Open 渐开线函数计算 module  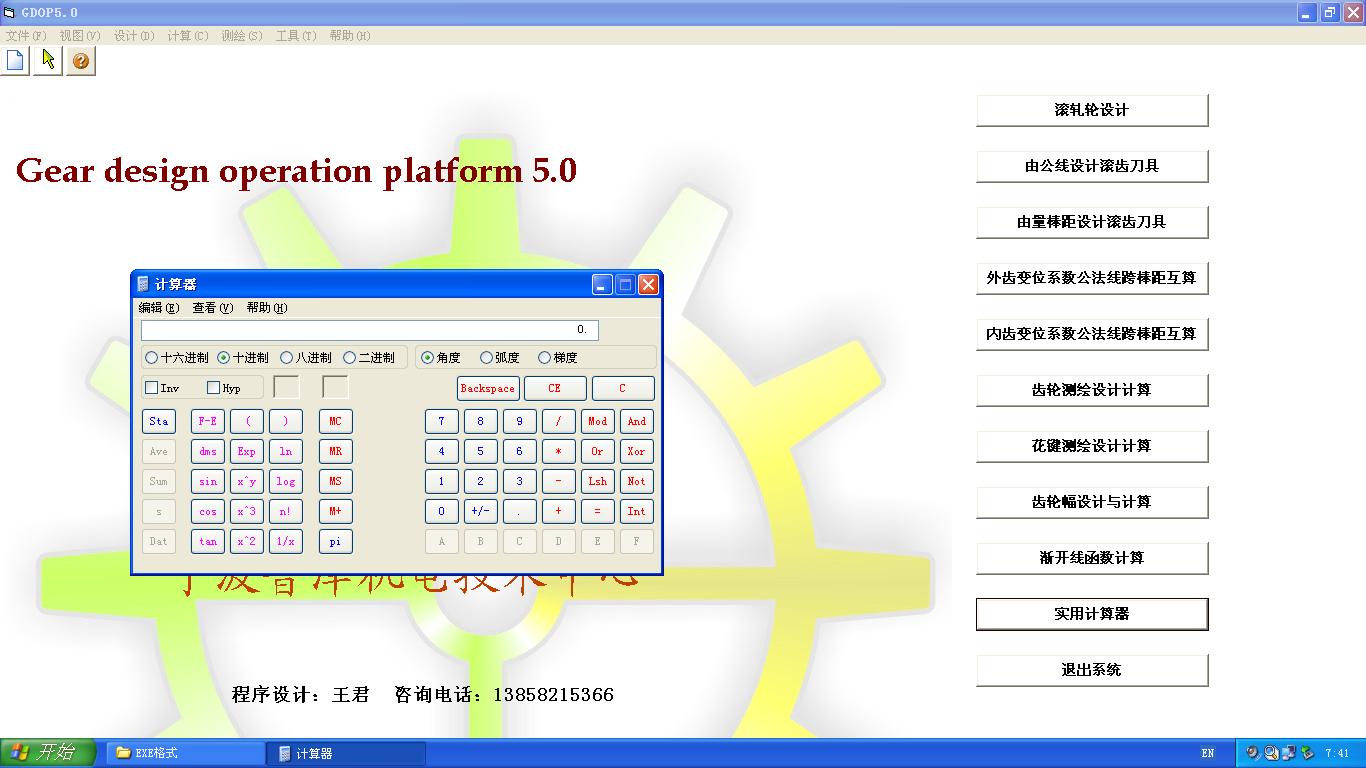click(1092, 558)
